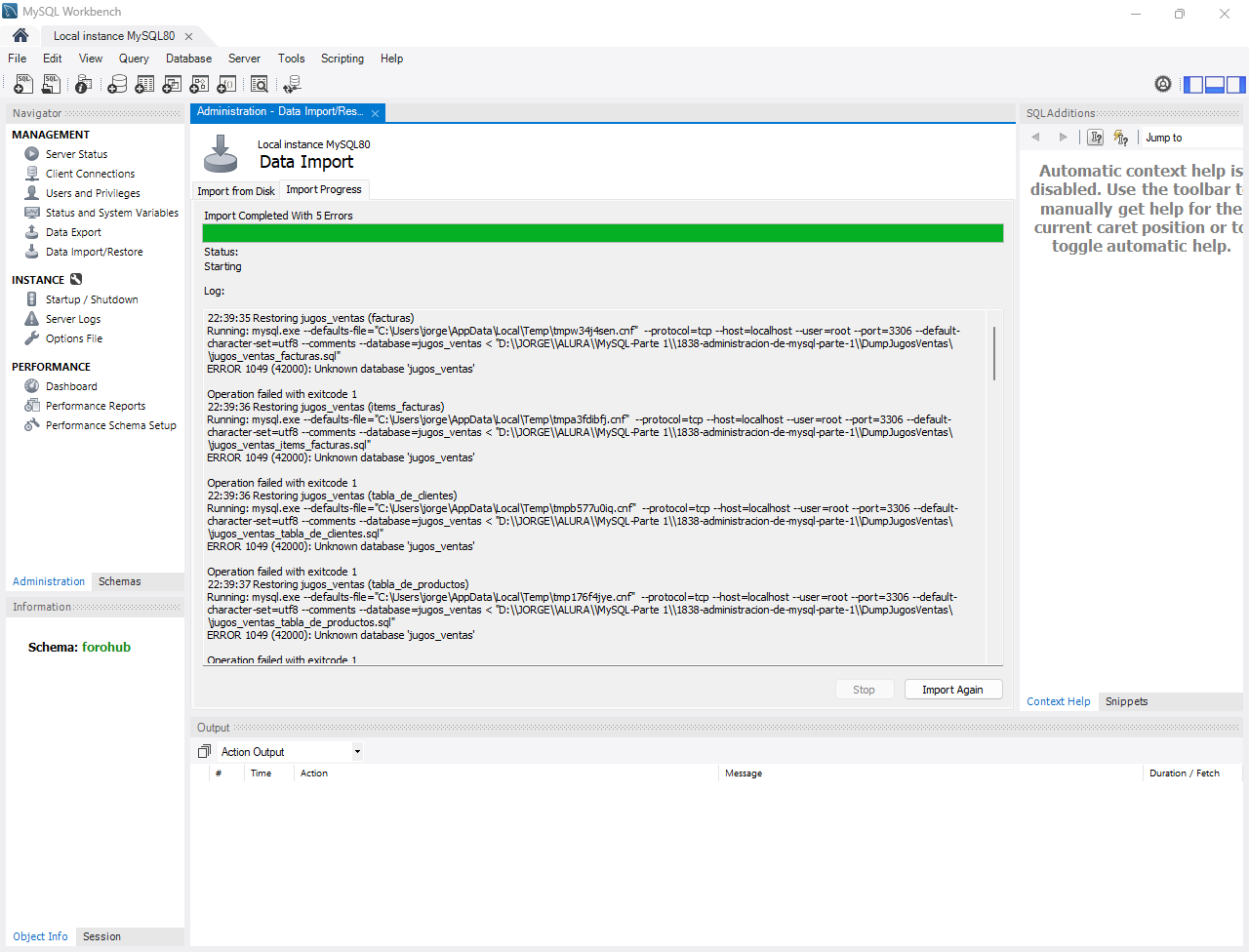Screen dimensions: 1249x952
Task: Close Local instance MySQL80 connection tab
Action: coord(188,36)
